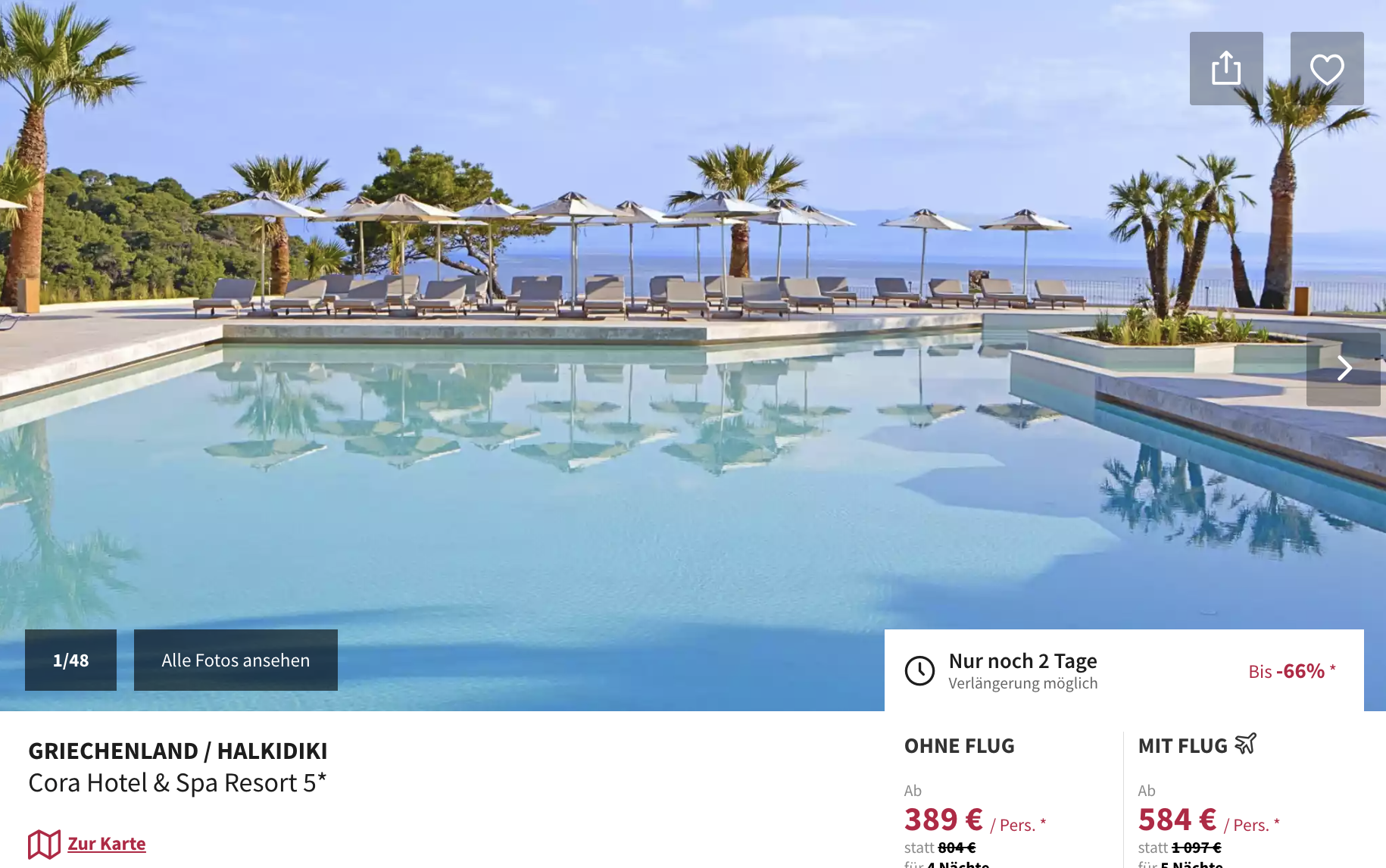Open the 'Alle Fotos ansehen' gallery button
This screenshot has height=868, width=1386.
click(x=236, y=660)
